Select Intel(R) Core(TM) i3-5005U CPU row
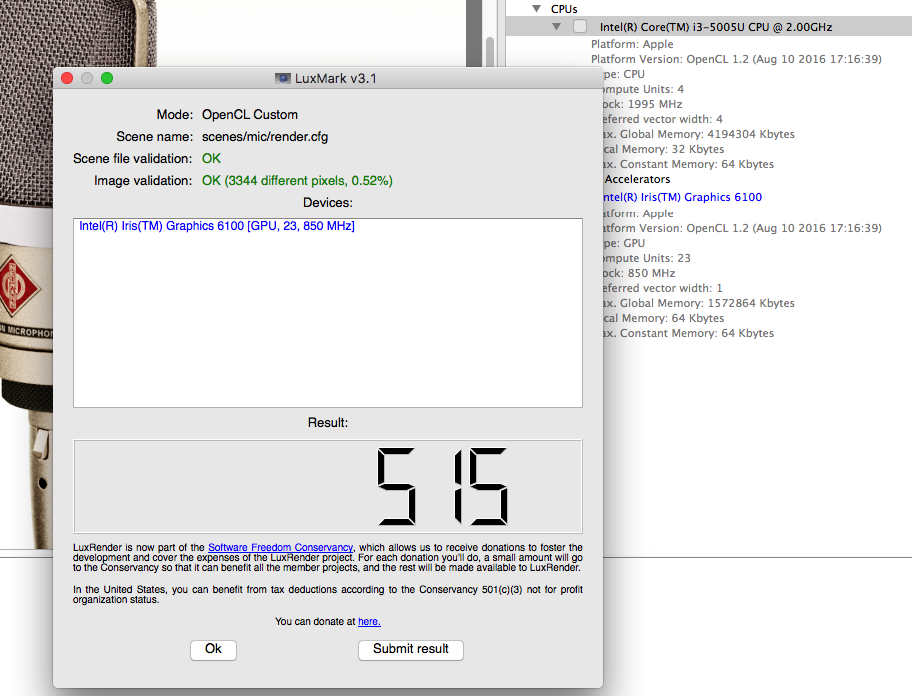Screen dimensions: 912x696 pos(708,26)
